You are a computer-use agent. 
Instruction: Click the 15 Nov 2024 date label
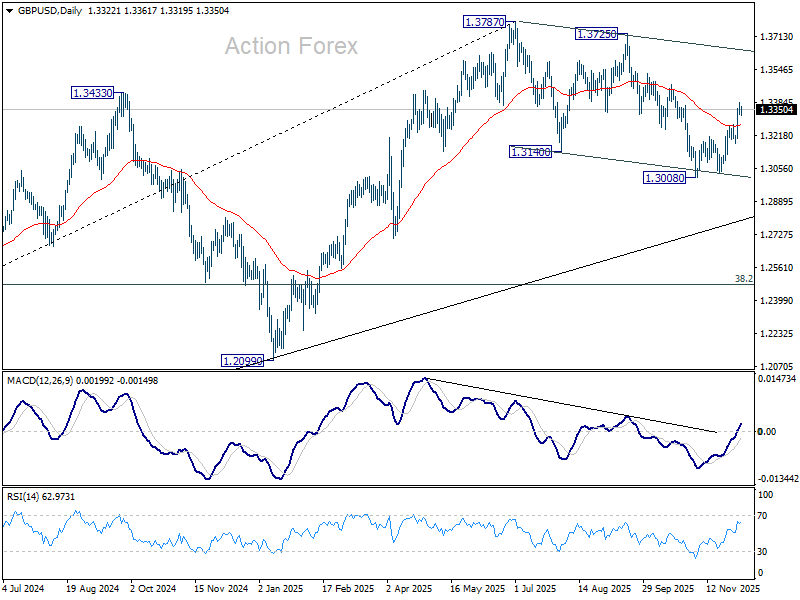pyautogui.click(x=221, y=588)
